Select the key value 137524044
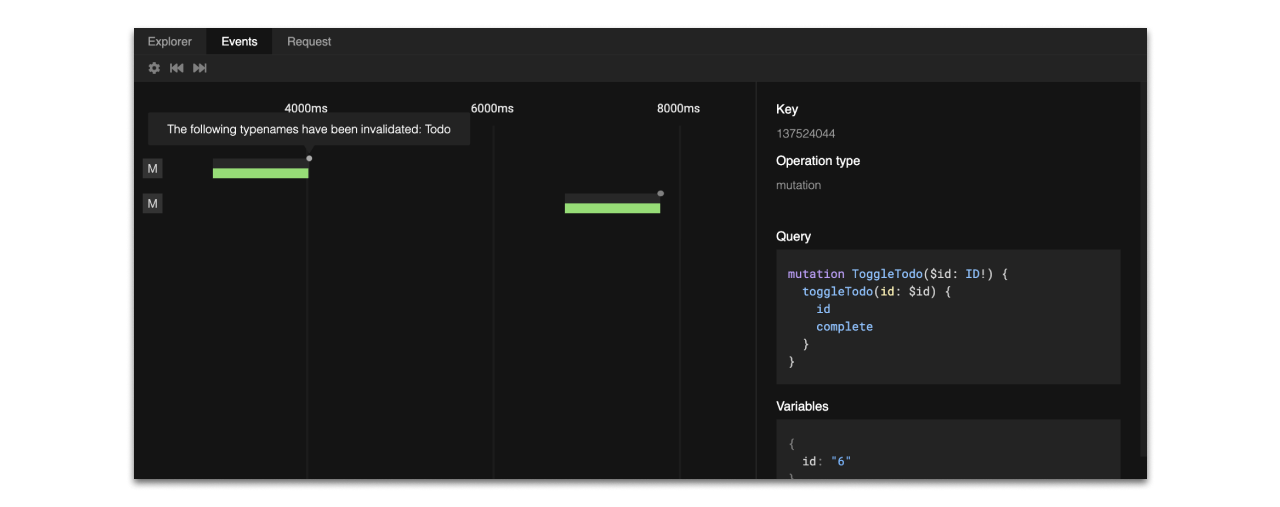Image resolution: width=1280 pixels, height=507 pixels. (x=806, y=134)
